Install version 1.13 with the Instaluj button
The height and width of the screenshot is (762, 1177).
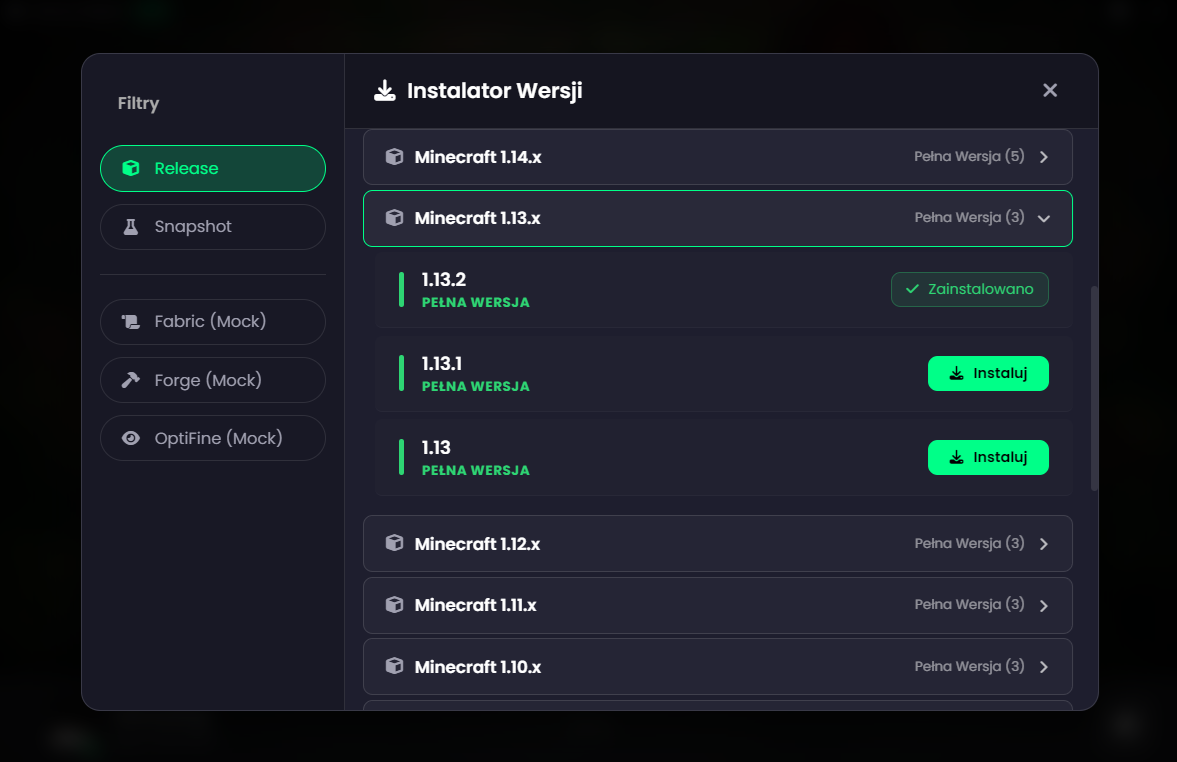[x=988, y=457]
